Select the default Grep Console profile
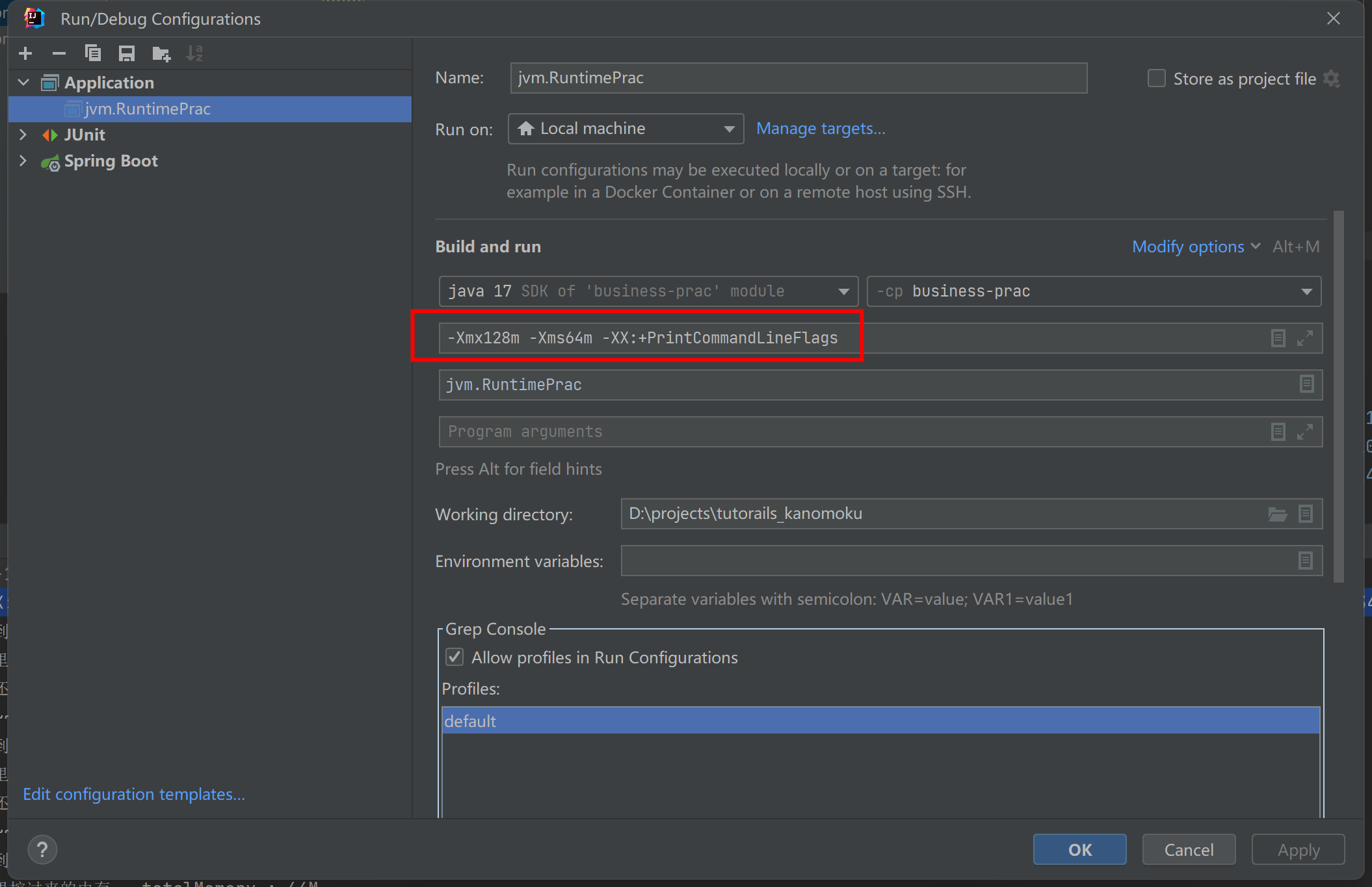 pos(880,721)
